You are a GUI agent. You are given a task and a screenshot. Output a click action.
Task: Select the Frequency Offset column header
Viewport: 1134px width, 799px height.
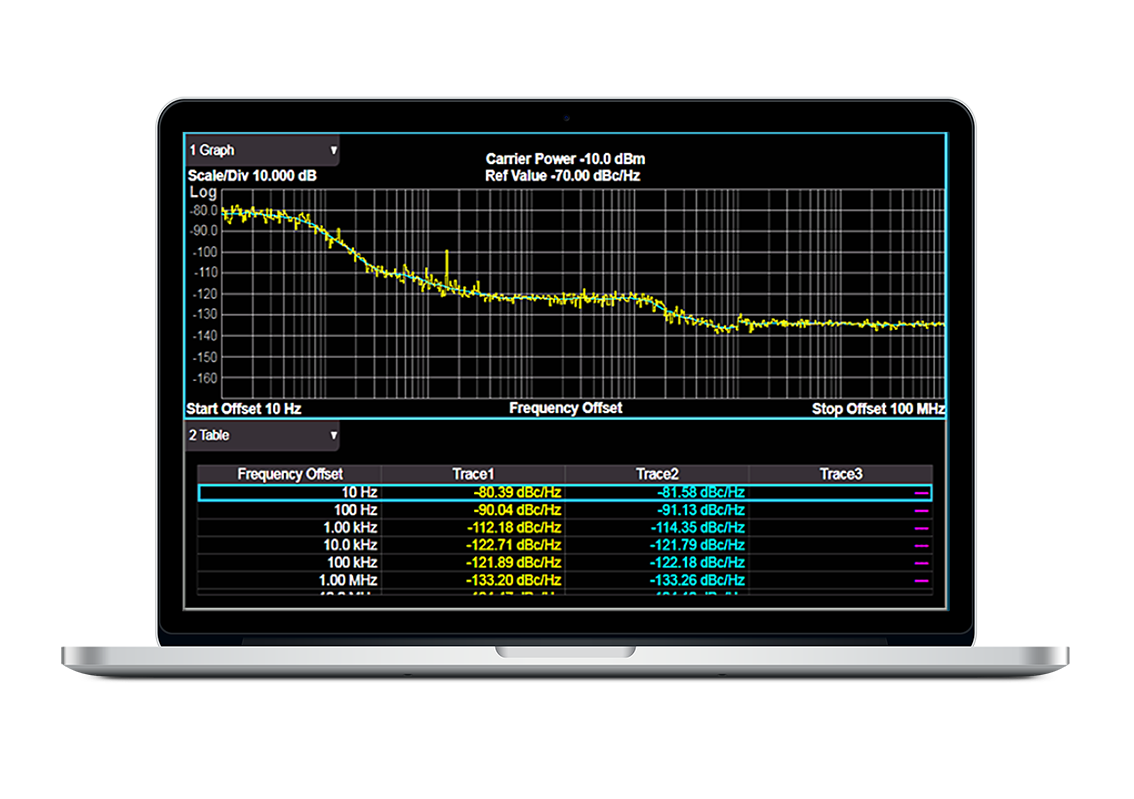(290, 474)
